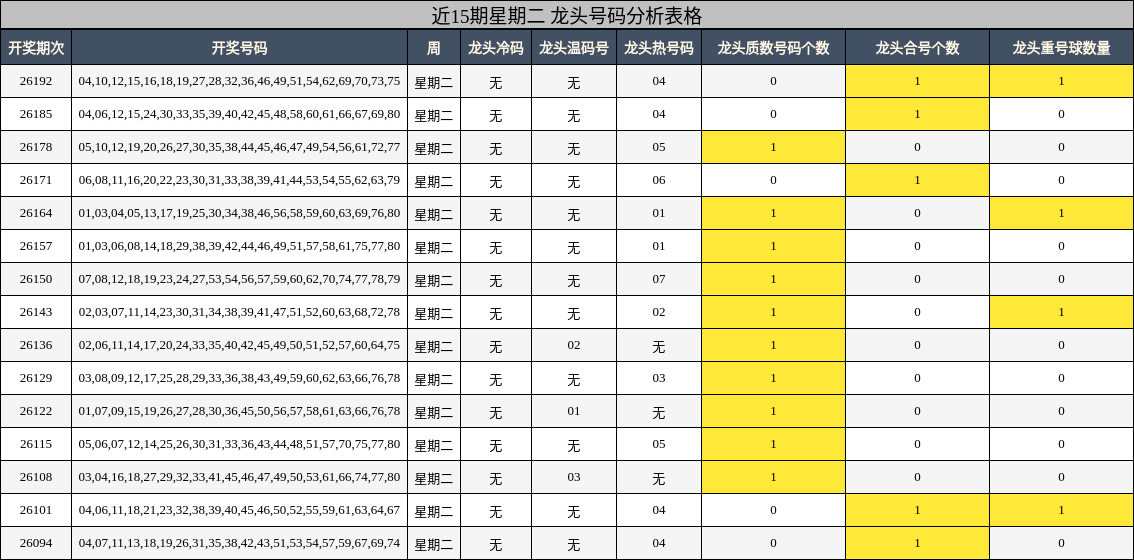Select winning numbers starting 02,03,07,11,14

click(x=239, y=312)
